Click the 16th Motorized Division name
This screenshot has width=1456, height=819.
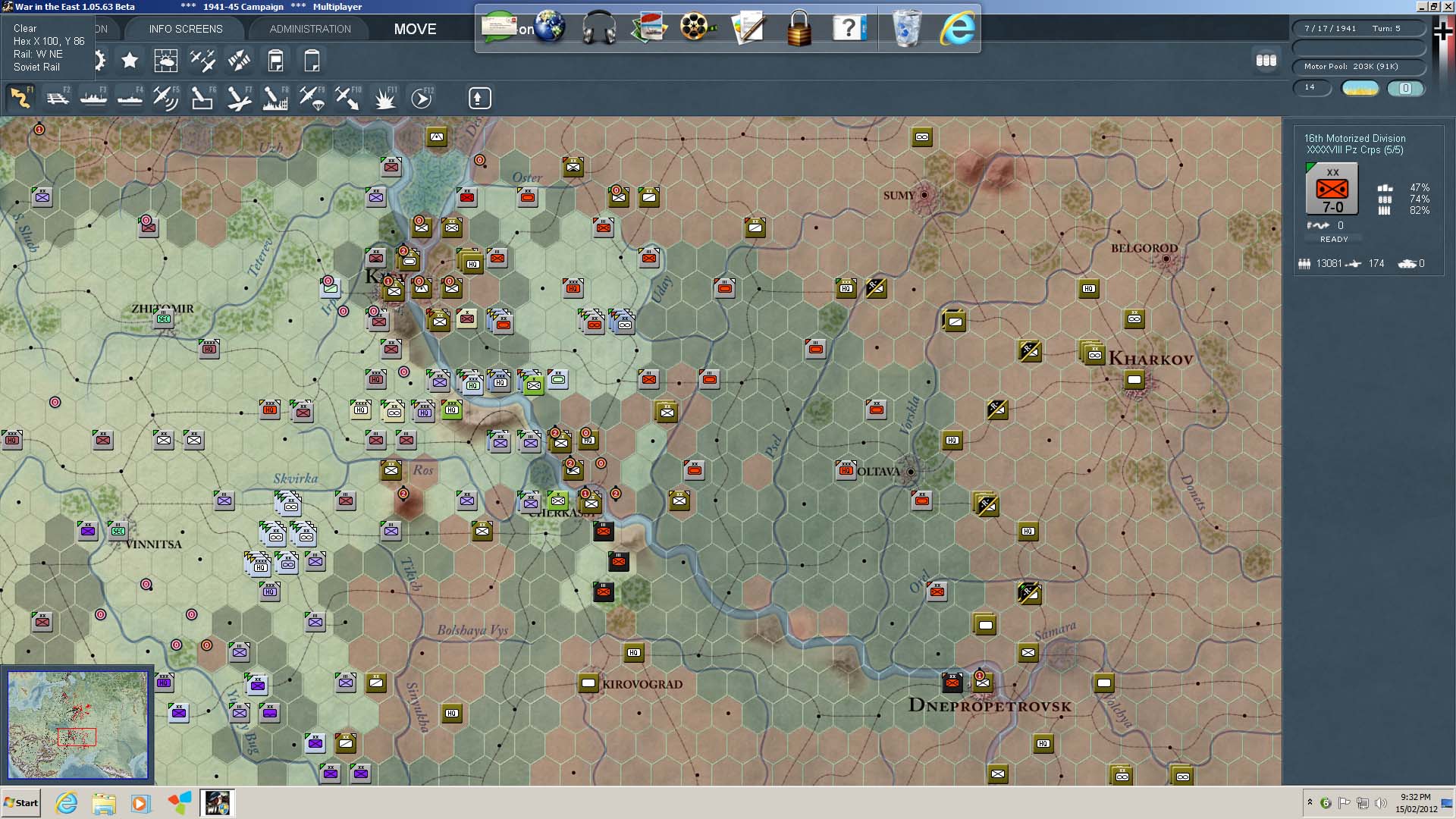coord(1354,138)
